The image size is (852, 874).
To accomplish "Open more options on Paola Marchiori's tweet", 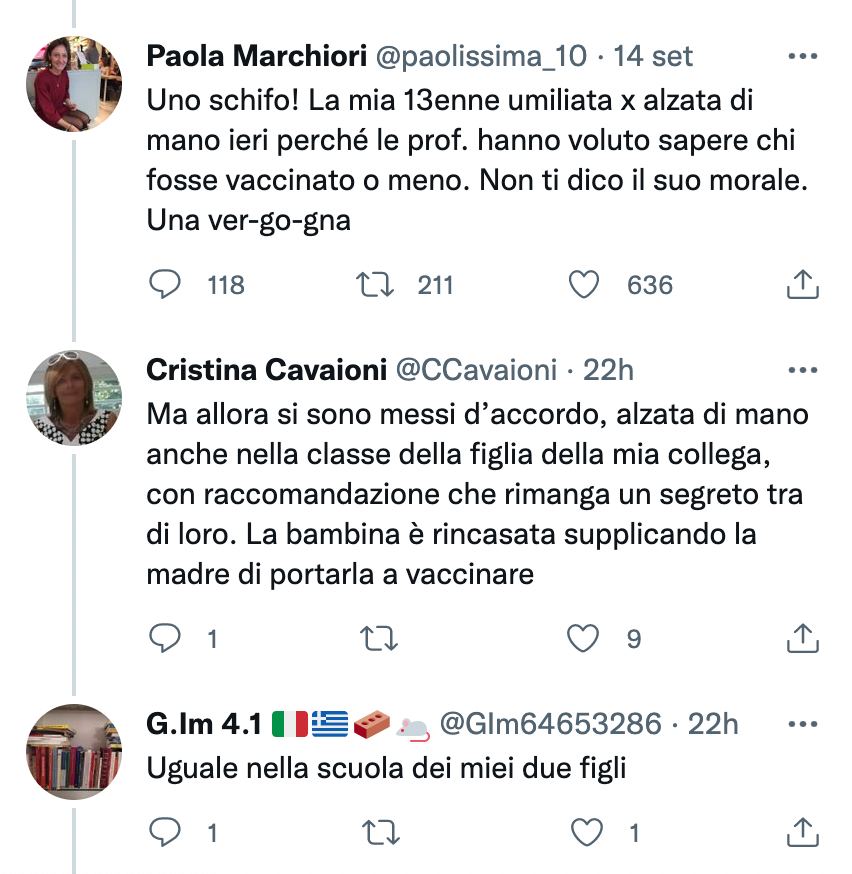I will 802,56.
